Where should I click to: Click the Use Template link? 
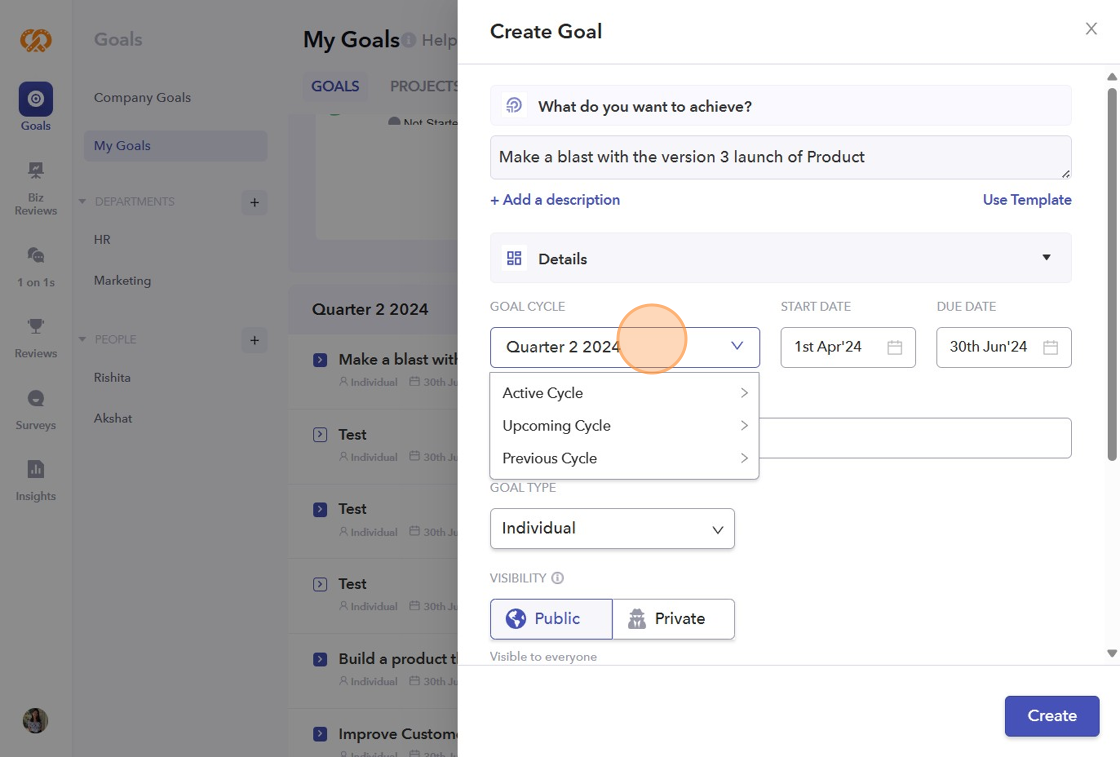click(x=1027, y=200)
